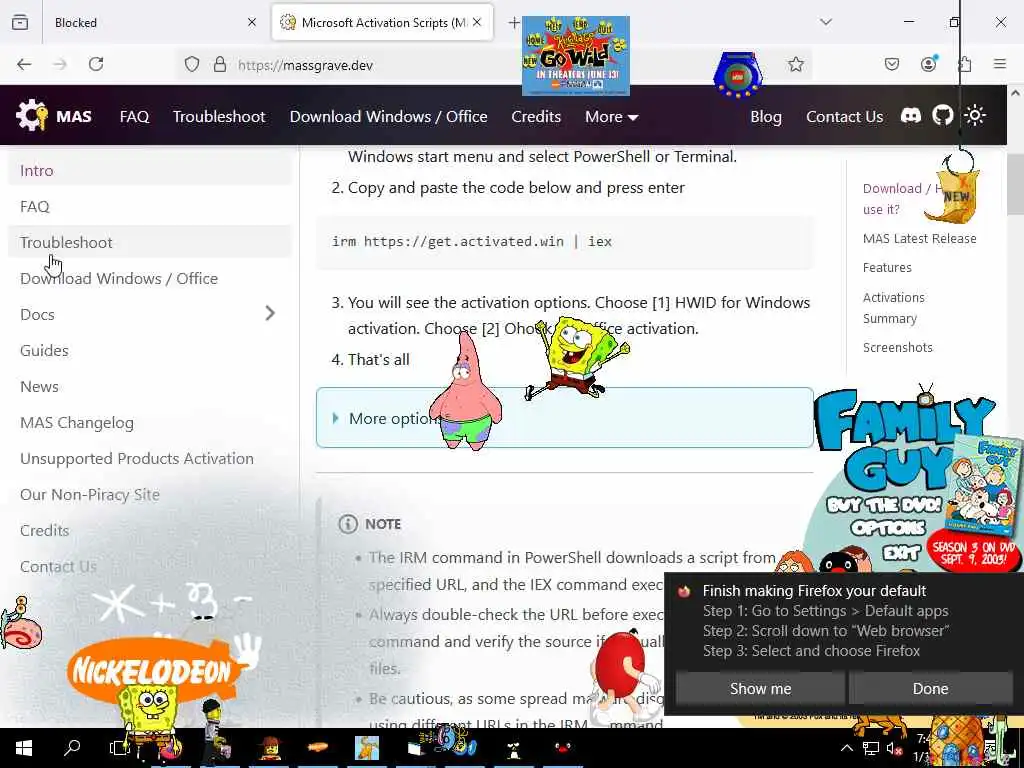Viewport: 1024px width, 768px height.
Task: Open Our Non-Piracy Site link
Action: click(150, 494)
